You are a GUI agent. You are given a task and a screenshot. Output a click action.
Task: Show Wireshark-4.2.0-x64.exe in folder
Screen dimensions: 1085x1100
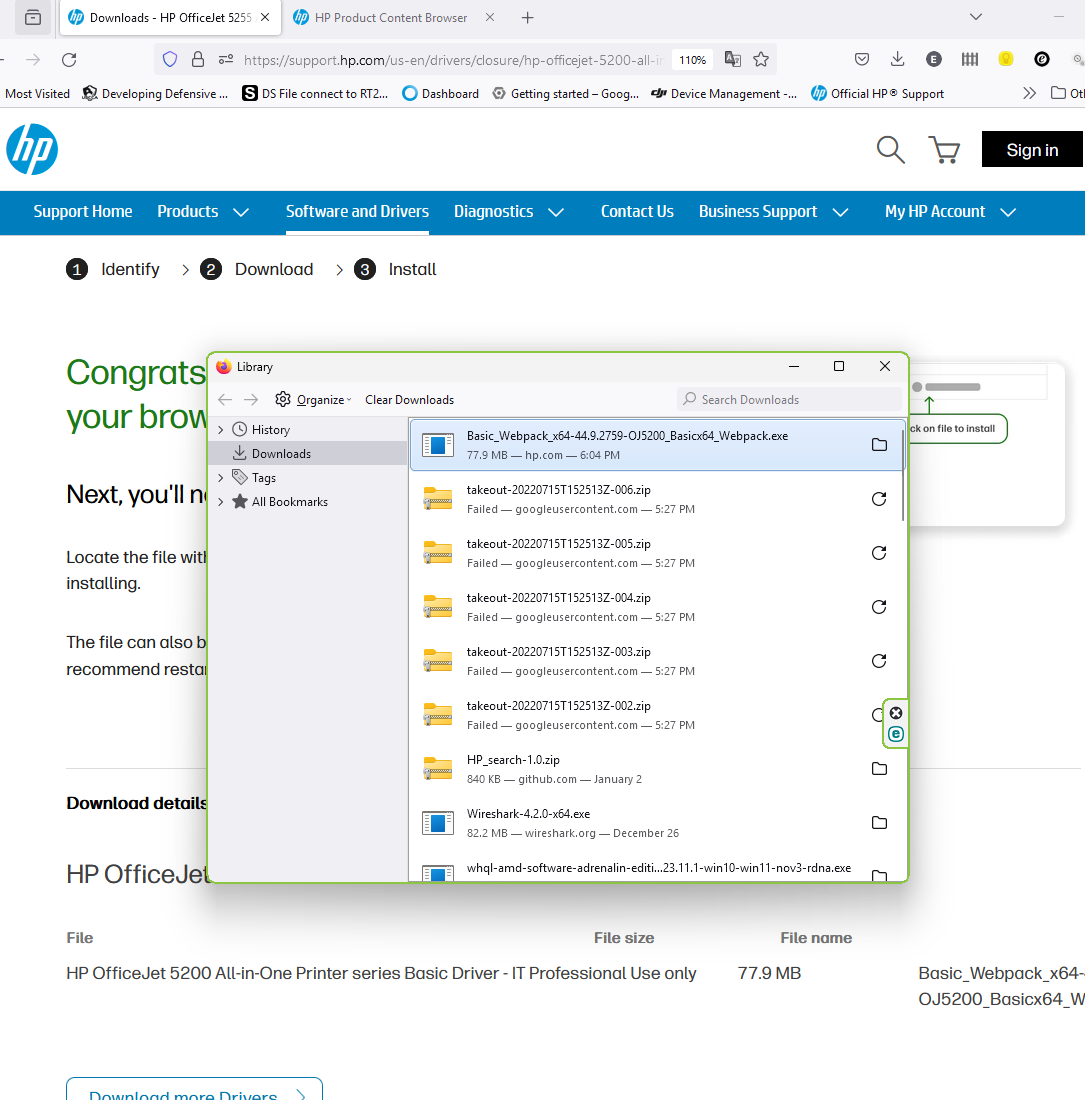point(879,823)
